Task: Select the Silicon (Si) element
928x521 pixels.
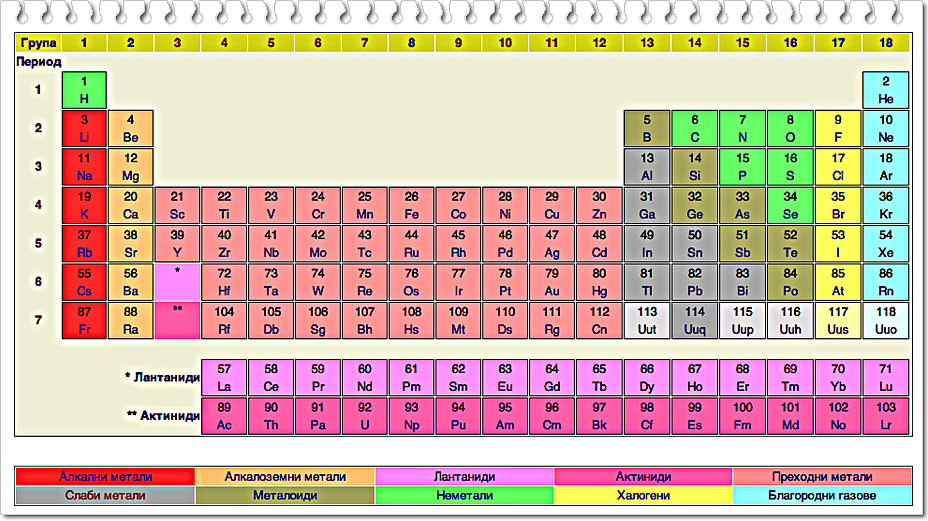Action: (695, 167)
